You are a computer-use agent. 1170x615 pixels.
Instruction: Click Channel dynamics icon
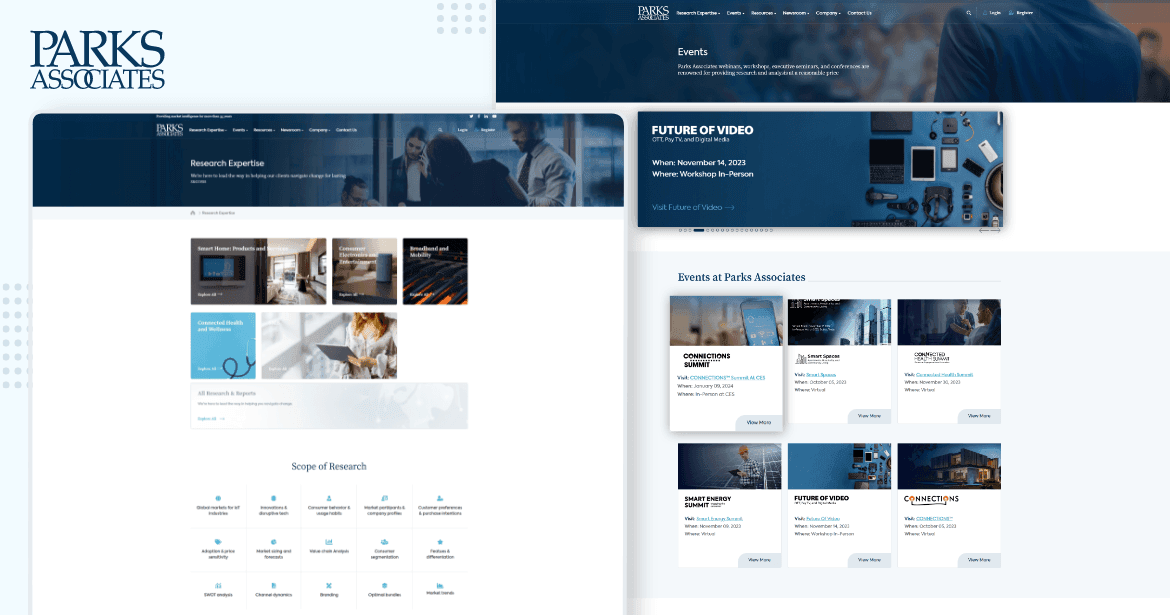click(x=273, y=586)
